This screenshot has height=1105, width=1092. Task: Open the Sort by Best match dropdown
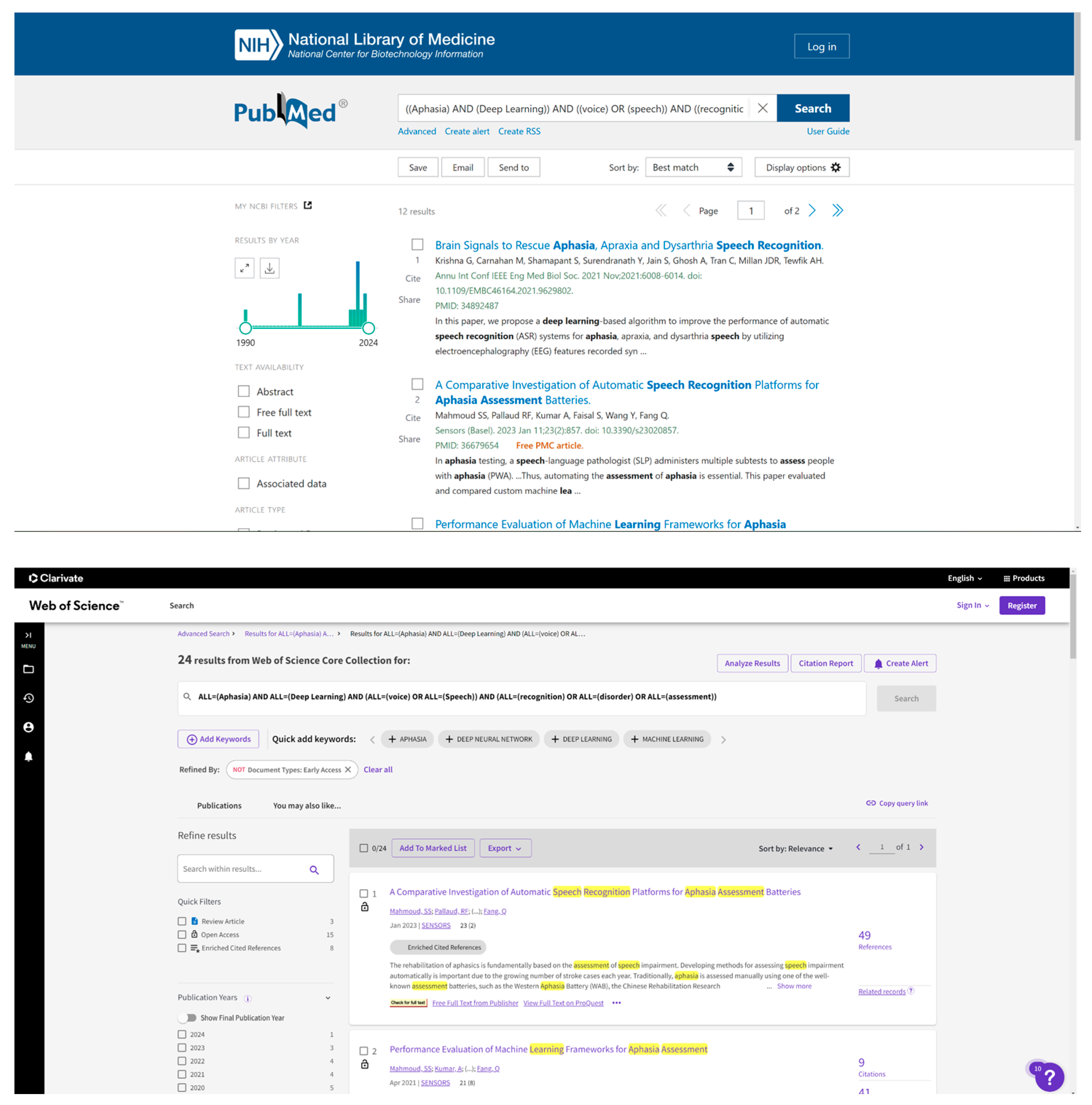pos(693,167)
